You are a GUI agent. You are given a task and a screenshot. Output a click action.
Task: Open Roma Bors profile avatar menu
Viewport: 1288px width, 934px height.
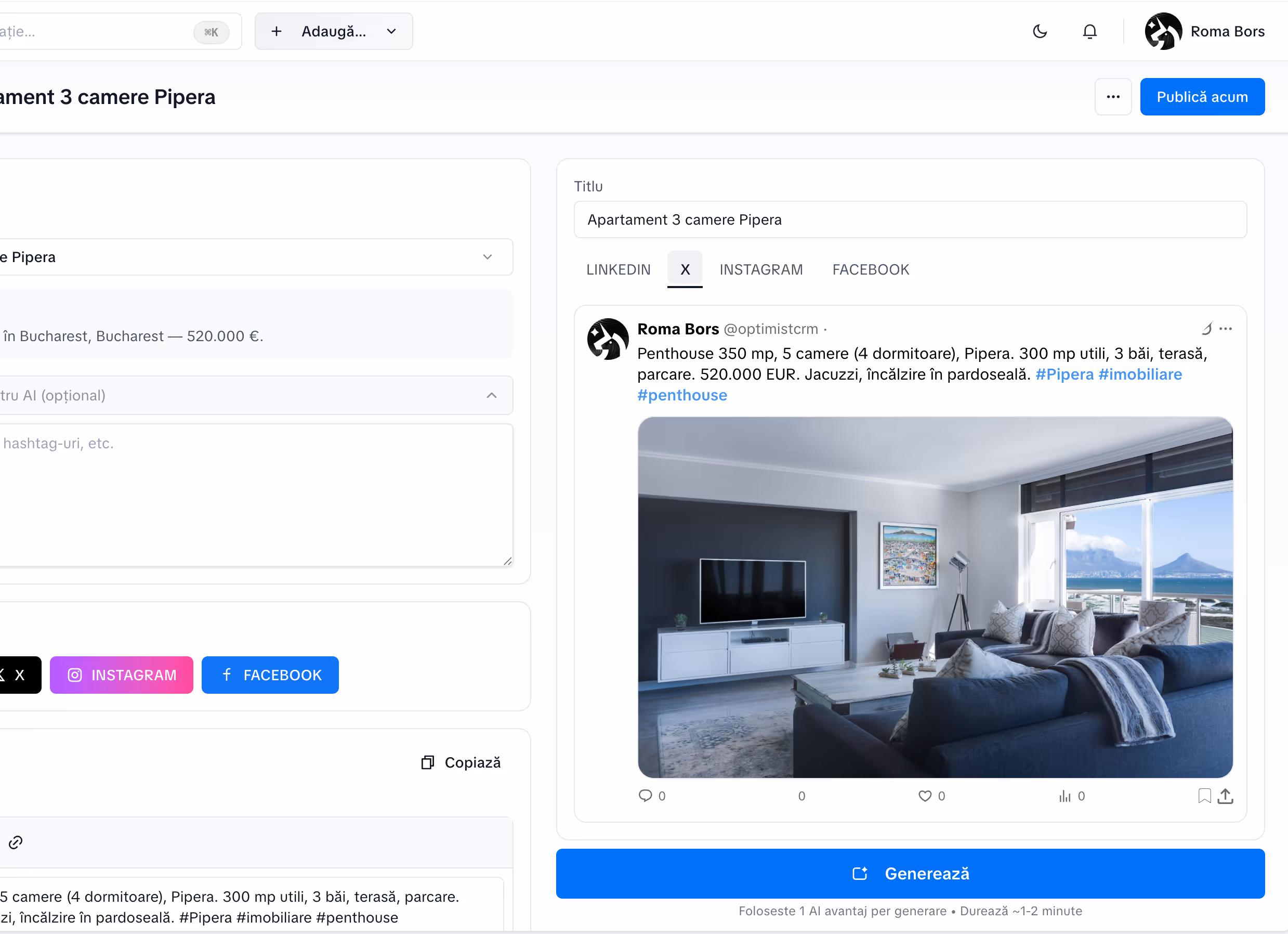(1163, 31)
